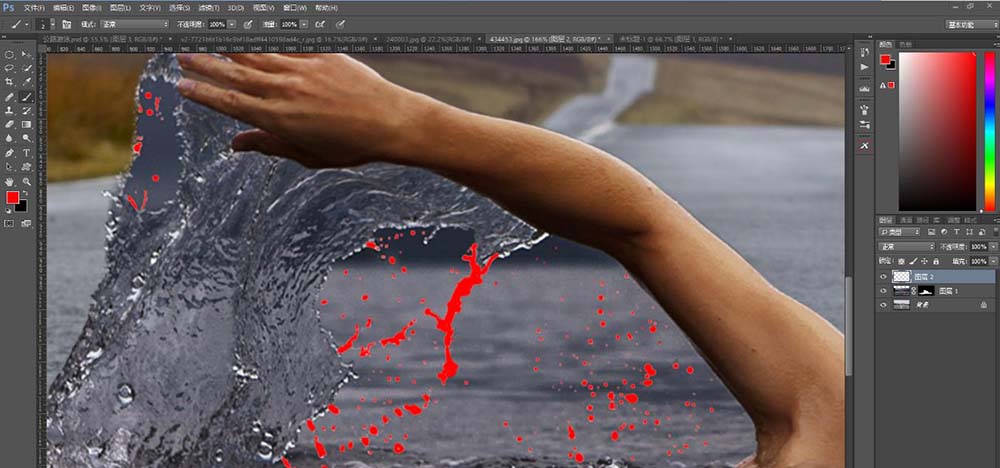Open the brush mode dropdown in options bar

133,24
